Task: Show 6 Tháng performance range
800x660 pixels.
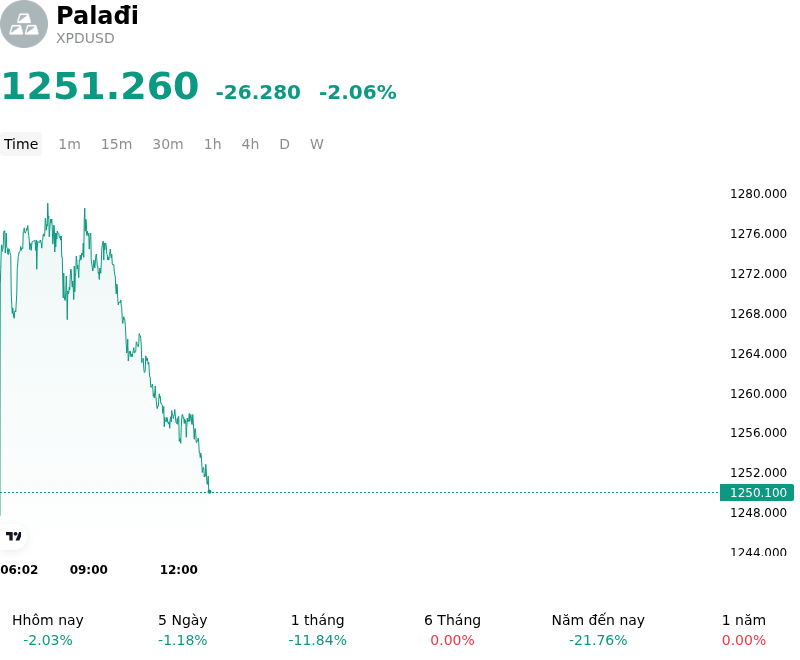Action: (453, 630)
